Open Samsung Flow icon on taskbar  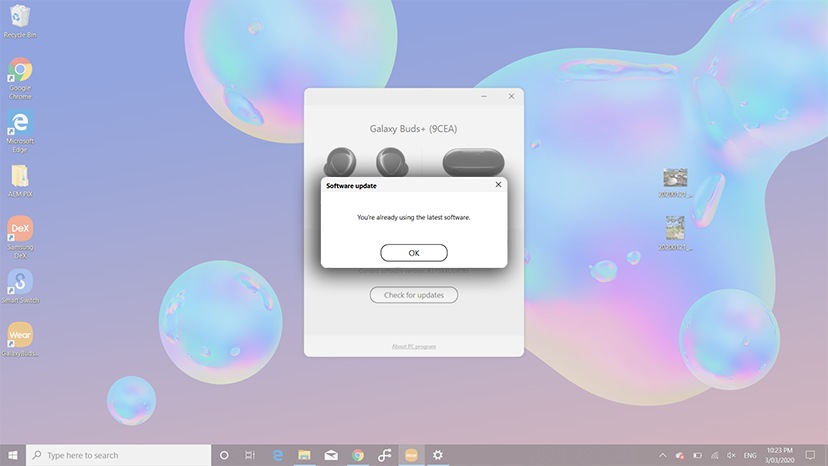(x=384, y=455)
